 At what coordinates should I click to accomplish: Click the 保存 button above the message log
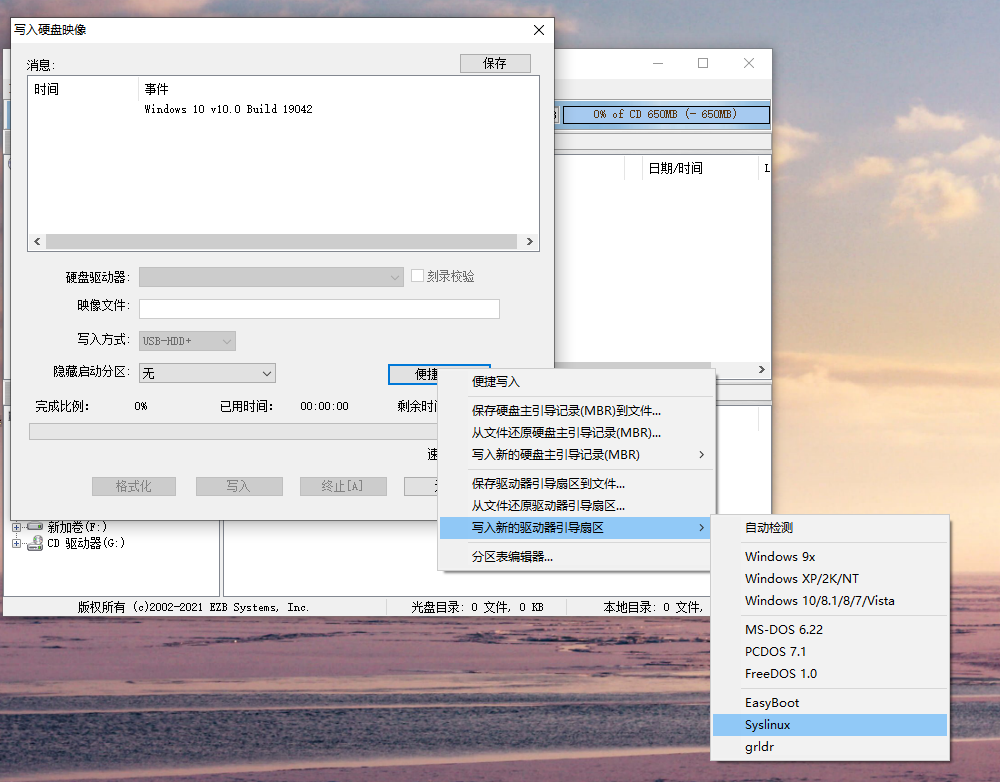[x=495, y=63]
